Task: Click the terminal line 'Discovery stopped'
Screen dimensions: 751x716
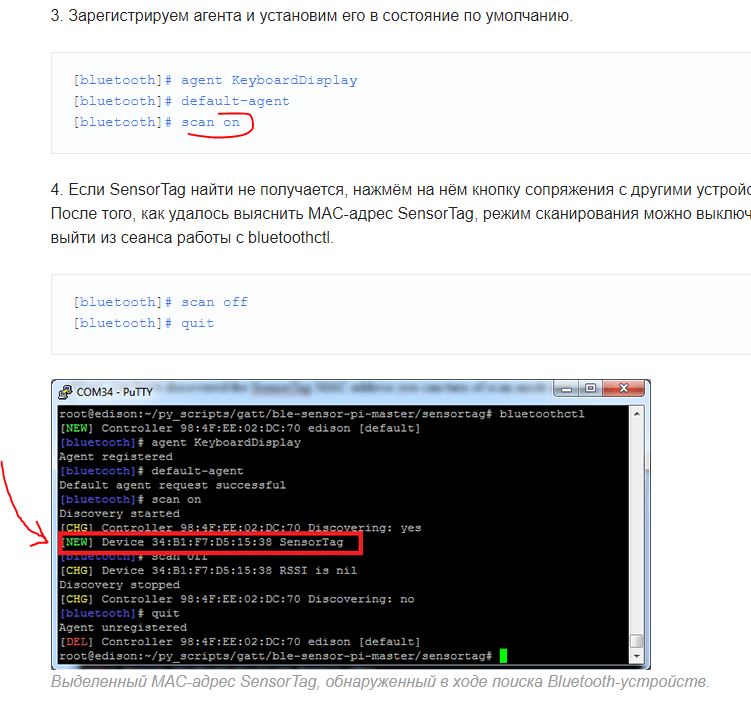Action: coord(119,585)
